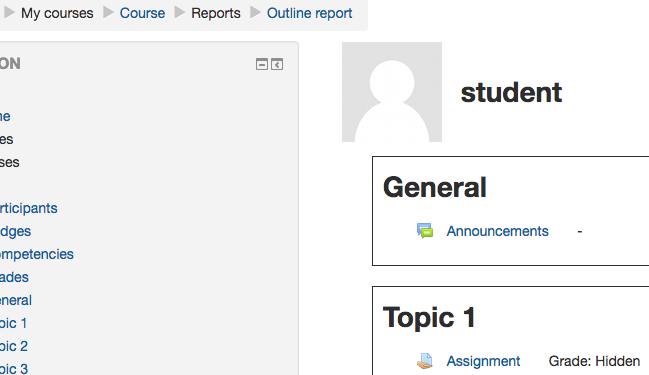Open the Assignment link under Topic 1

483,361
